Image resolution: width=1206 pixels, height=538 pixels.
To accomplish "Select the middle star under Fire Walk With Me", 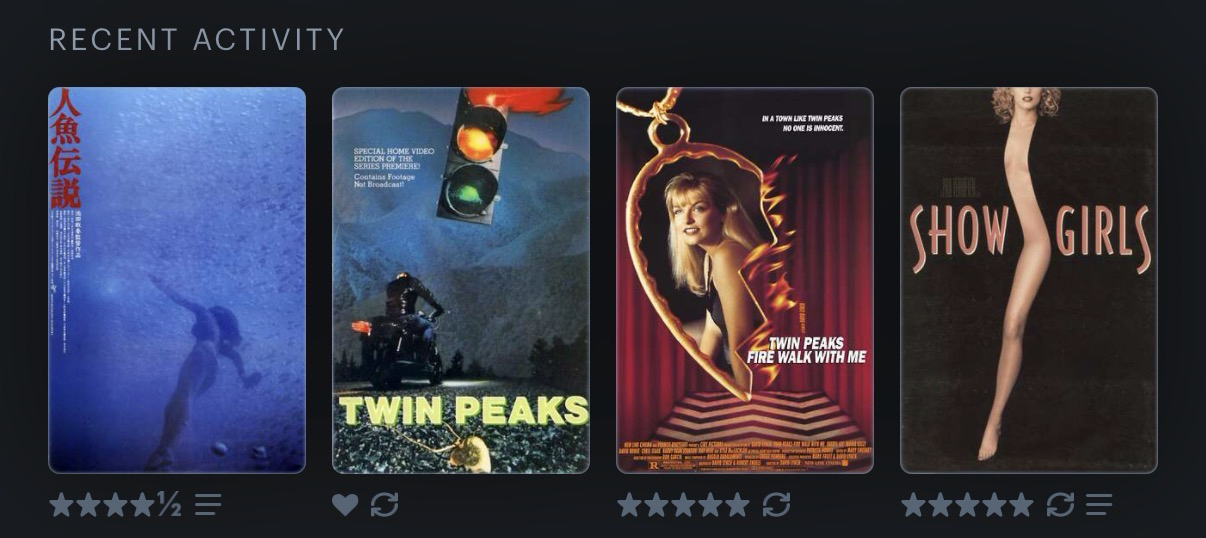I will (683, 505).
